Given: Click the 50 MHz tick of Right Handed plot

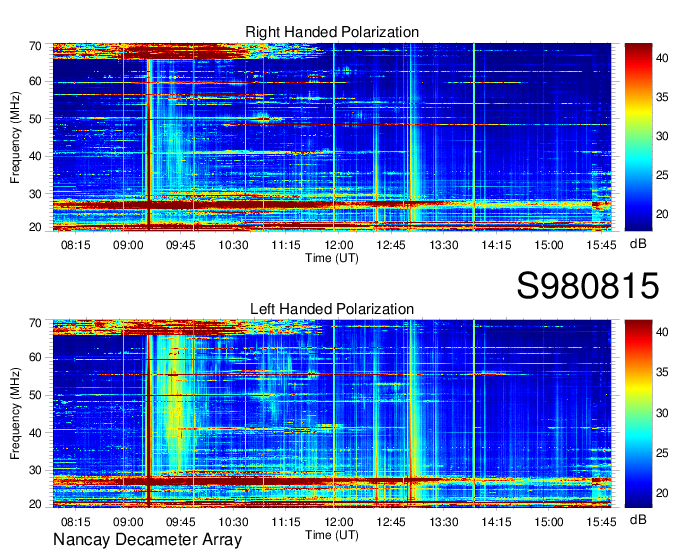Looking at the screenshot, I should [x=35, y=119].
